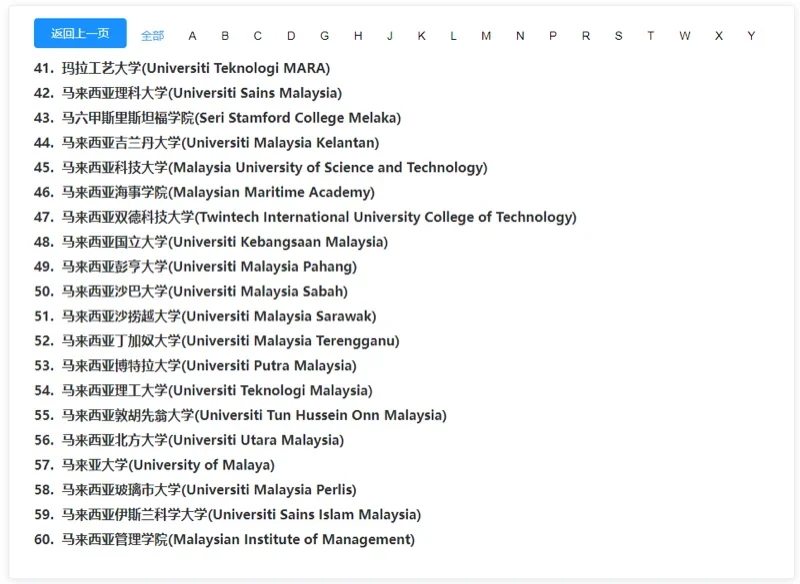The height and width of the screenshot is (584, 800).
Task: Select row 57 University of Malaya
Action: pos(155,465)
